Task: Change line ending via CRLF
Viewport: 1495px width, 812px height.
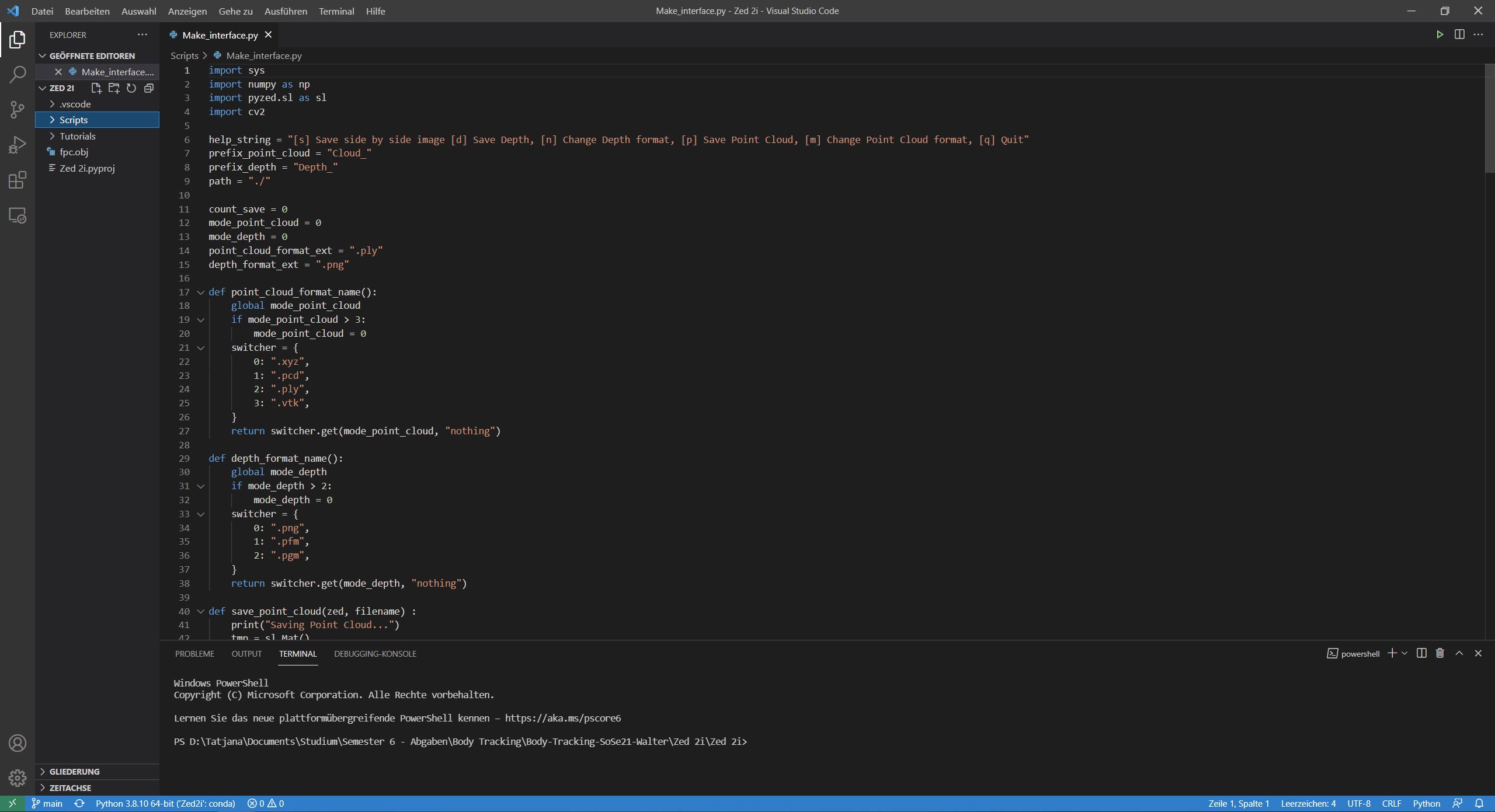Action: coord(1392,803)
